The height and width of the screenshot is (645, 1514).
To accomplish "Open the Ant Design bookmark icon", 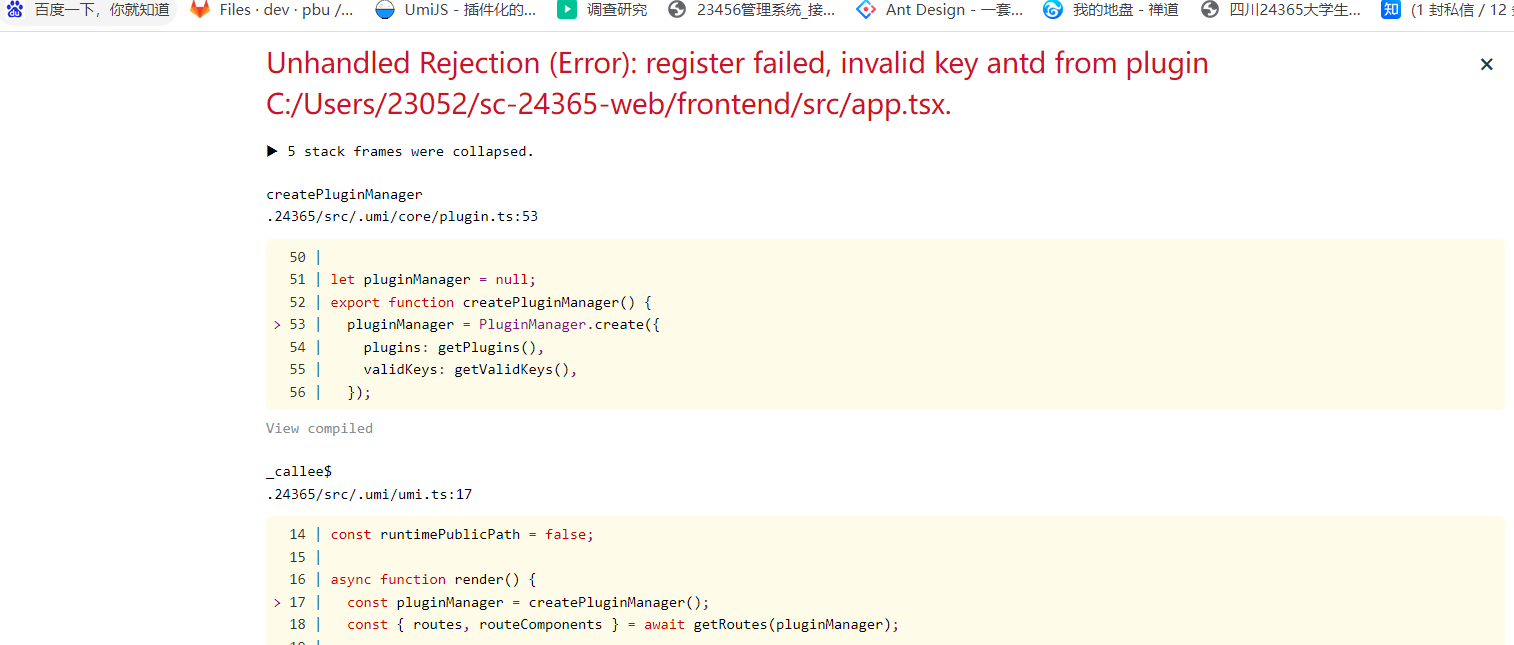I will (x=865, y=10).
